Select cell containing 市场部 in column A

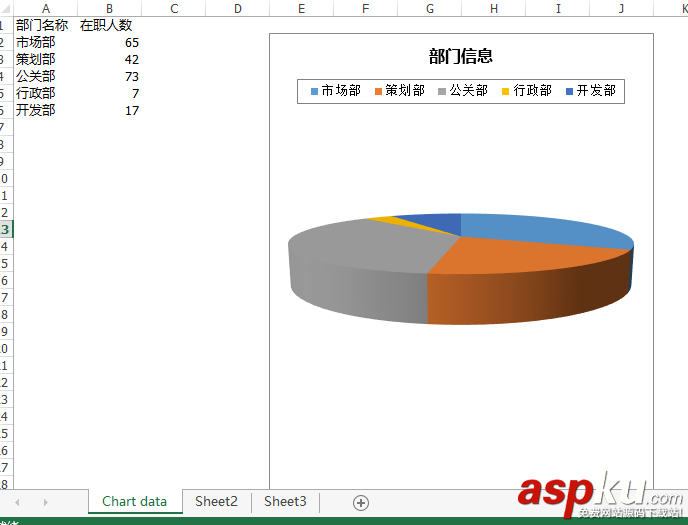(46, 42)
